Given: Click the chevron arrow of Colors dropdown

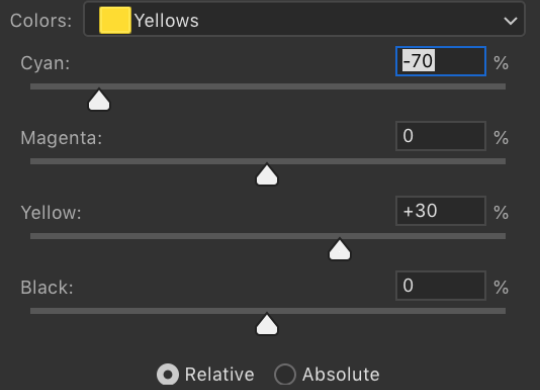Looking at the screenshot, I should (510, 21).
